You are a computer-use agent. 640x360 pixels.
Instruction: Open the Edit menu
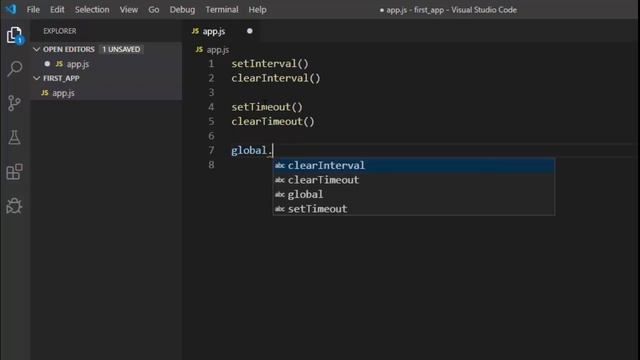57,9
